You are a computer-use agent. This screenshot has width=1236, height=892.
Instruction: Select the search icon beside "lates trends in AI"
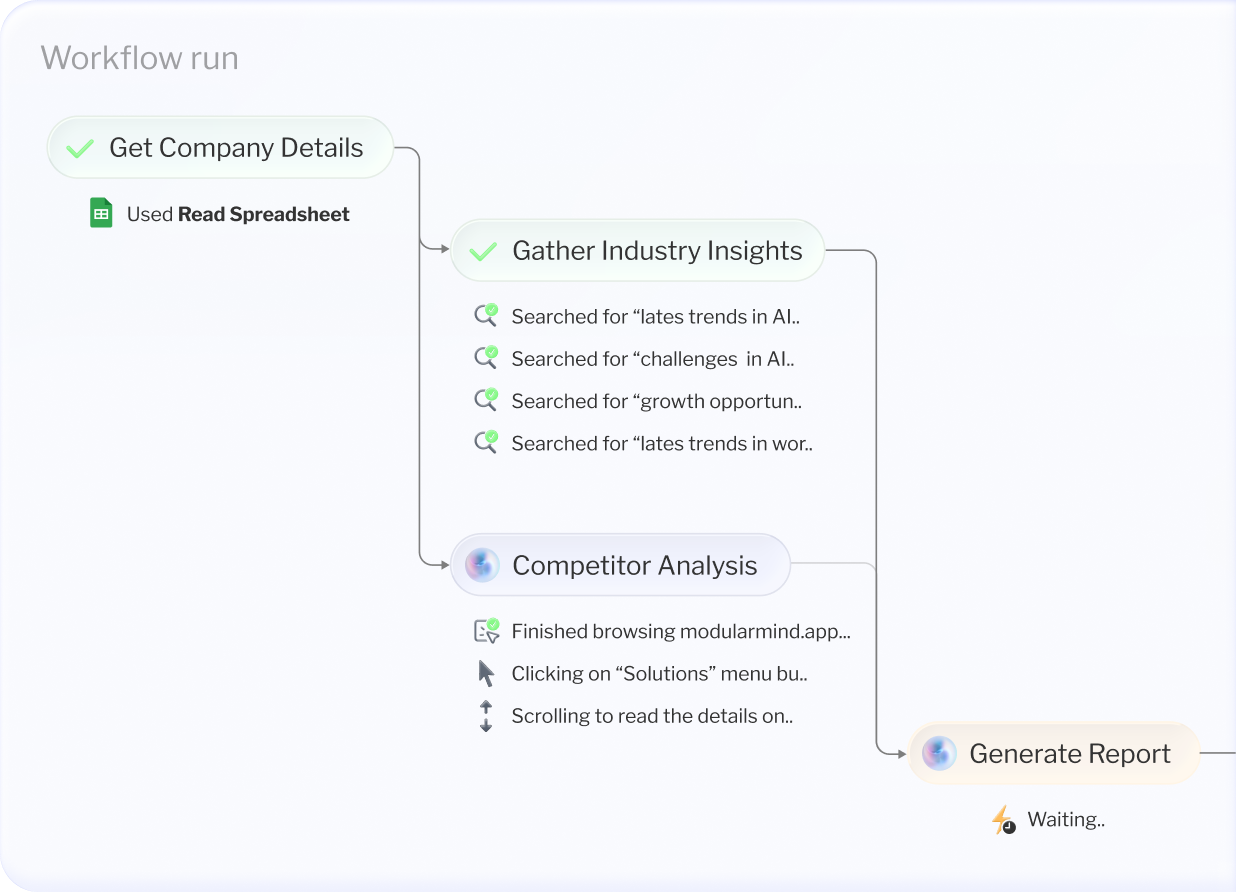click(487, 315)
